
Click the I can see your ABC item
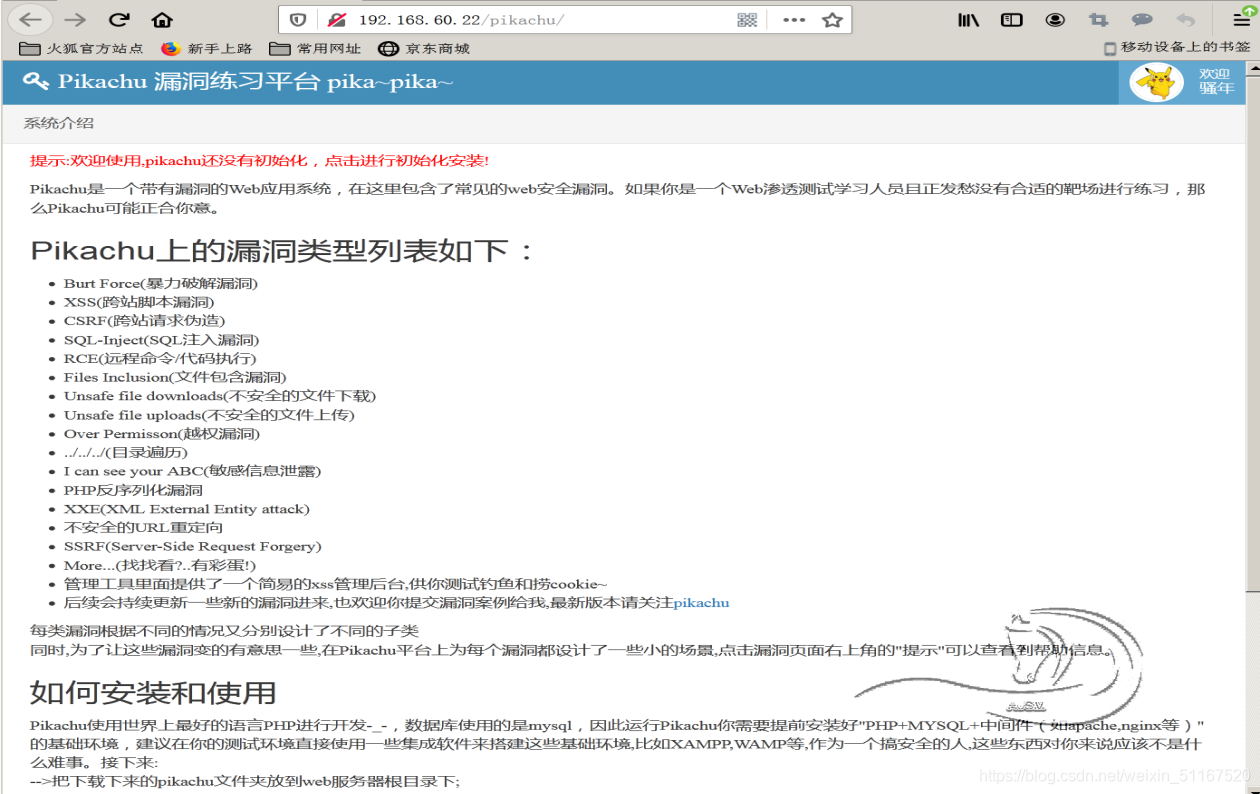coord(192,471)
